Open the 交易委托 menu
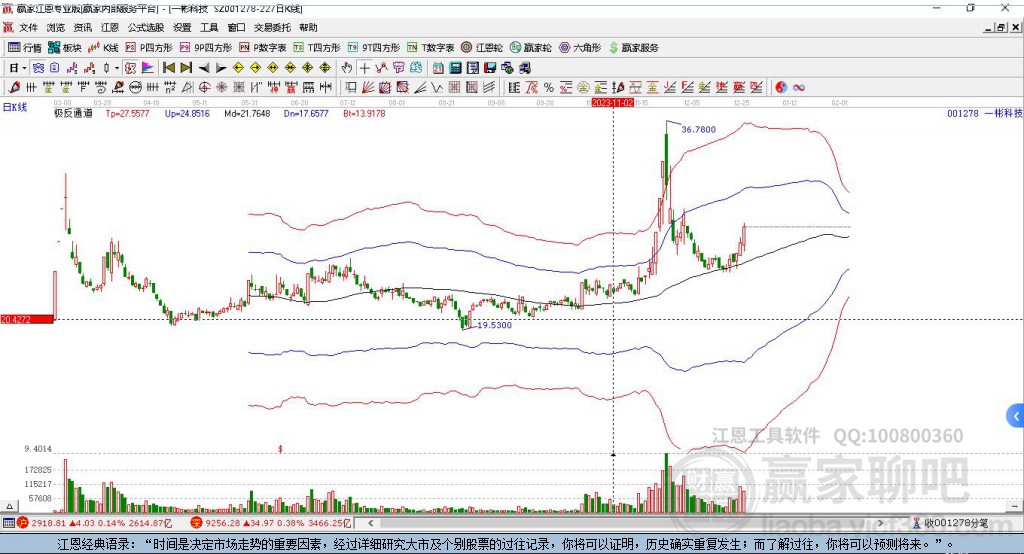 tap(272, 27)
